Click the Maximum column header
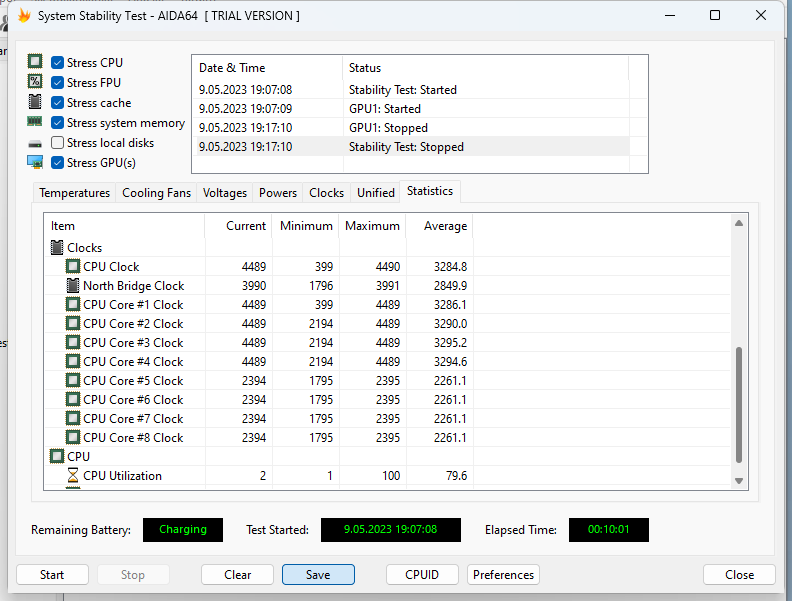 point(373,226)
